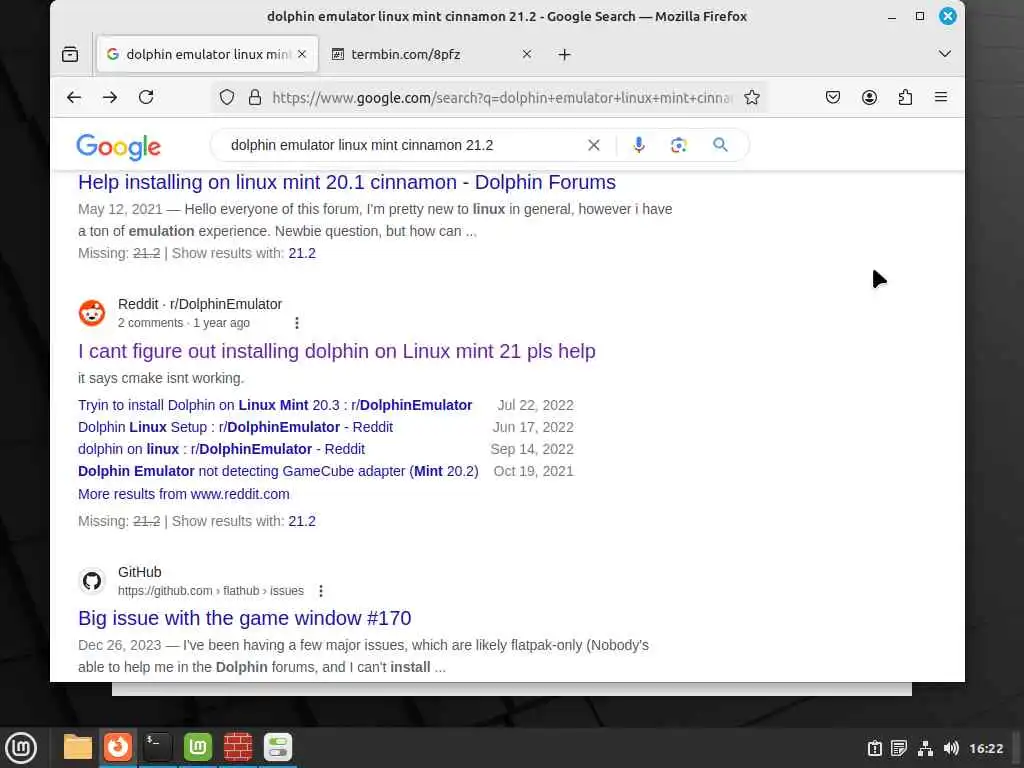Click the github.com flathub issues URL
Screen dimensions: 1024x768
(x=210, y=591)
